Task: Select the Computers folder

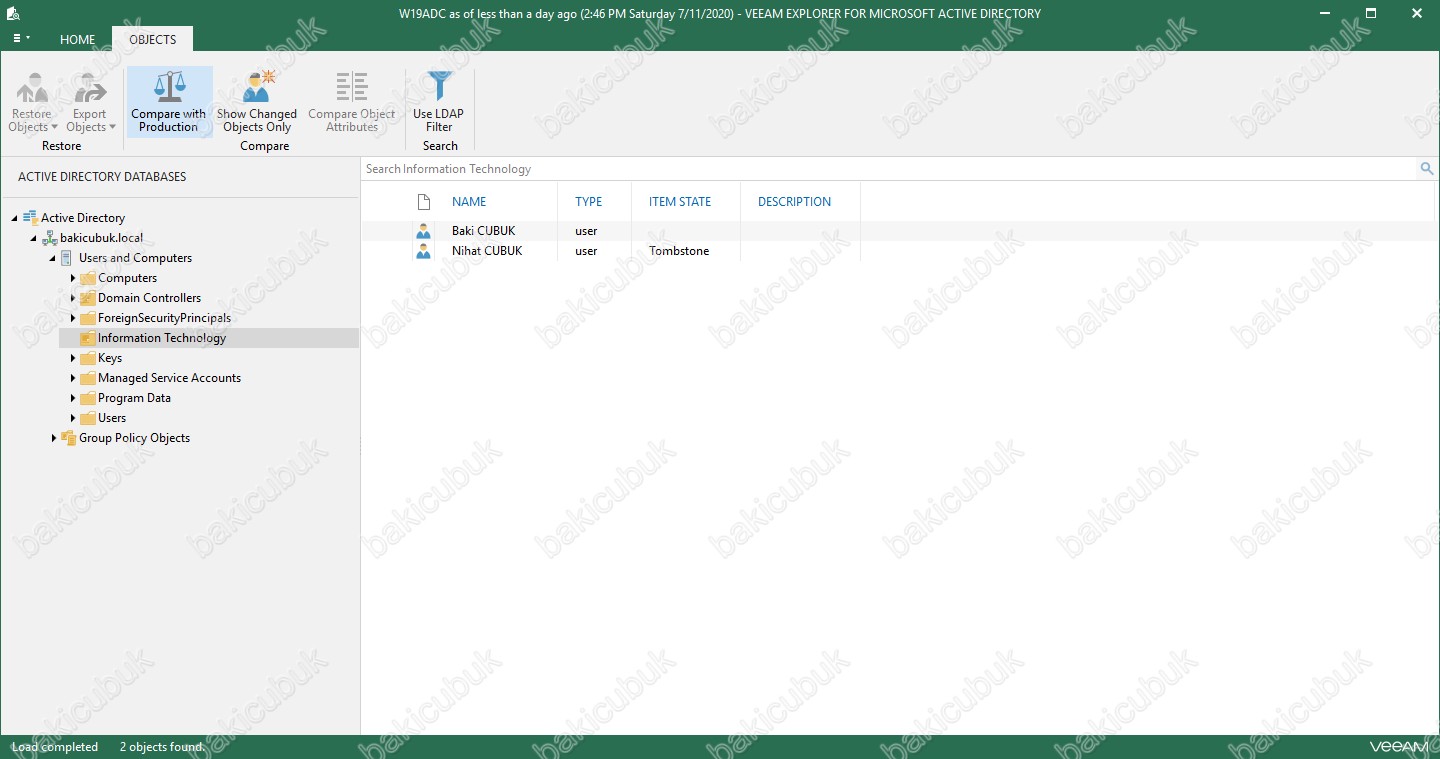Action: [127, 278]
